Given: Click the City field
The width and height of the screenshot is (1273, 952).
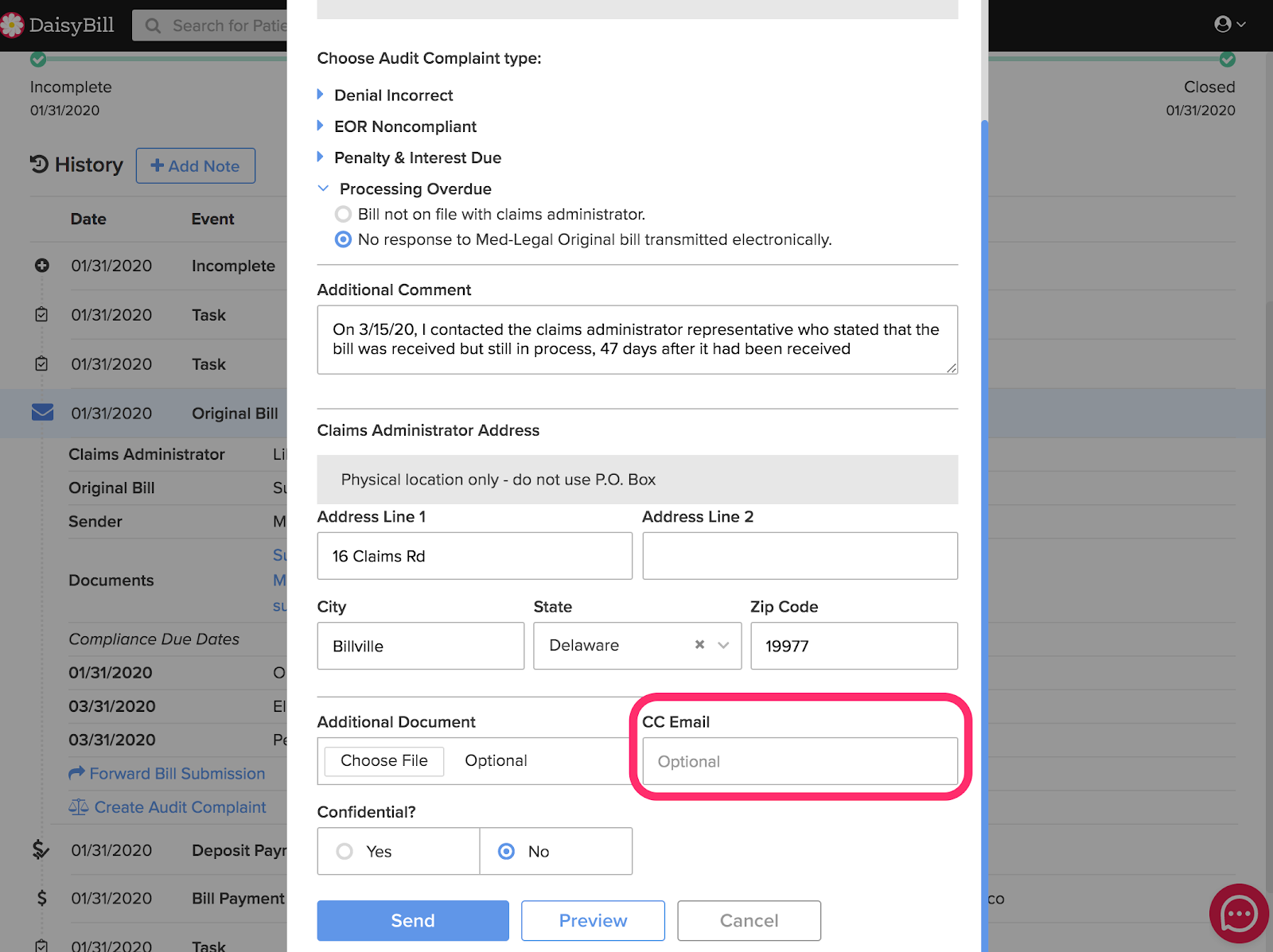Looking at the screenshot, I should coord(421,646).
